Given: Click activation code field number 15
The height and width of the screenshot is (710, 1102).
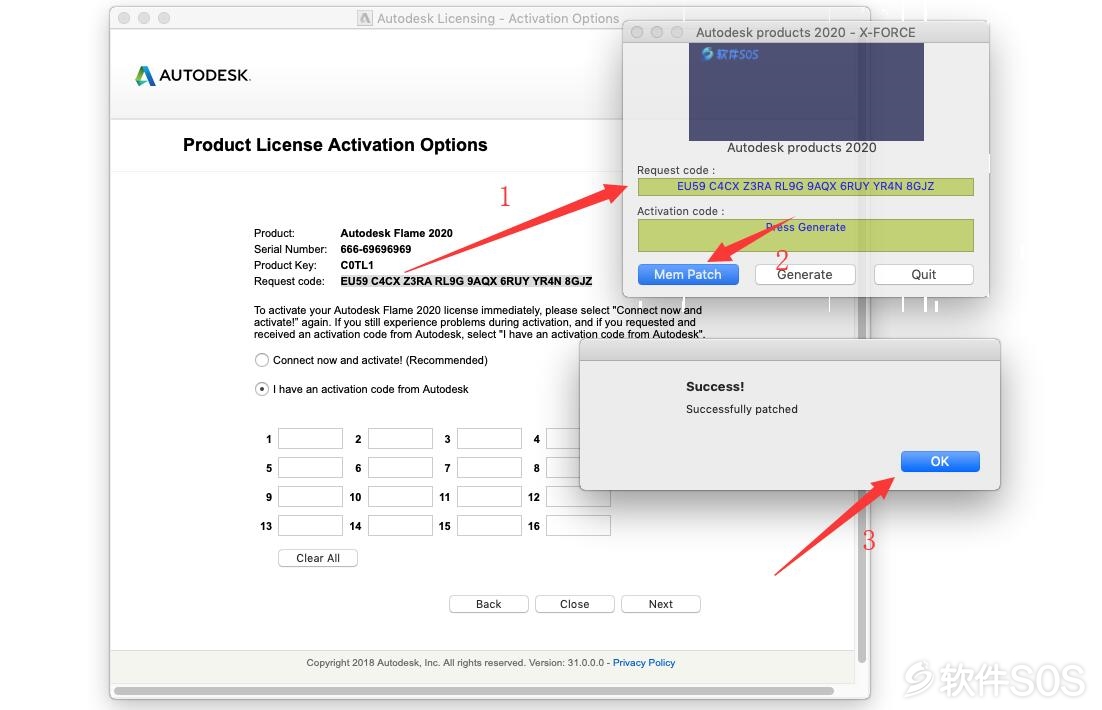Looking at the screenshot, I should coord(489,525).
